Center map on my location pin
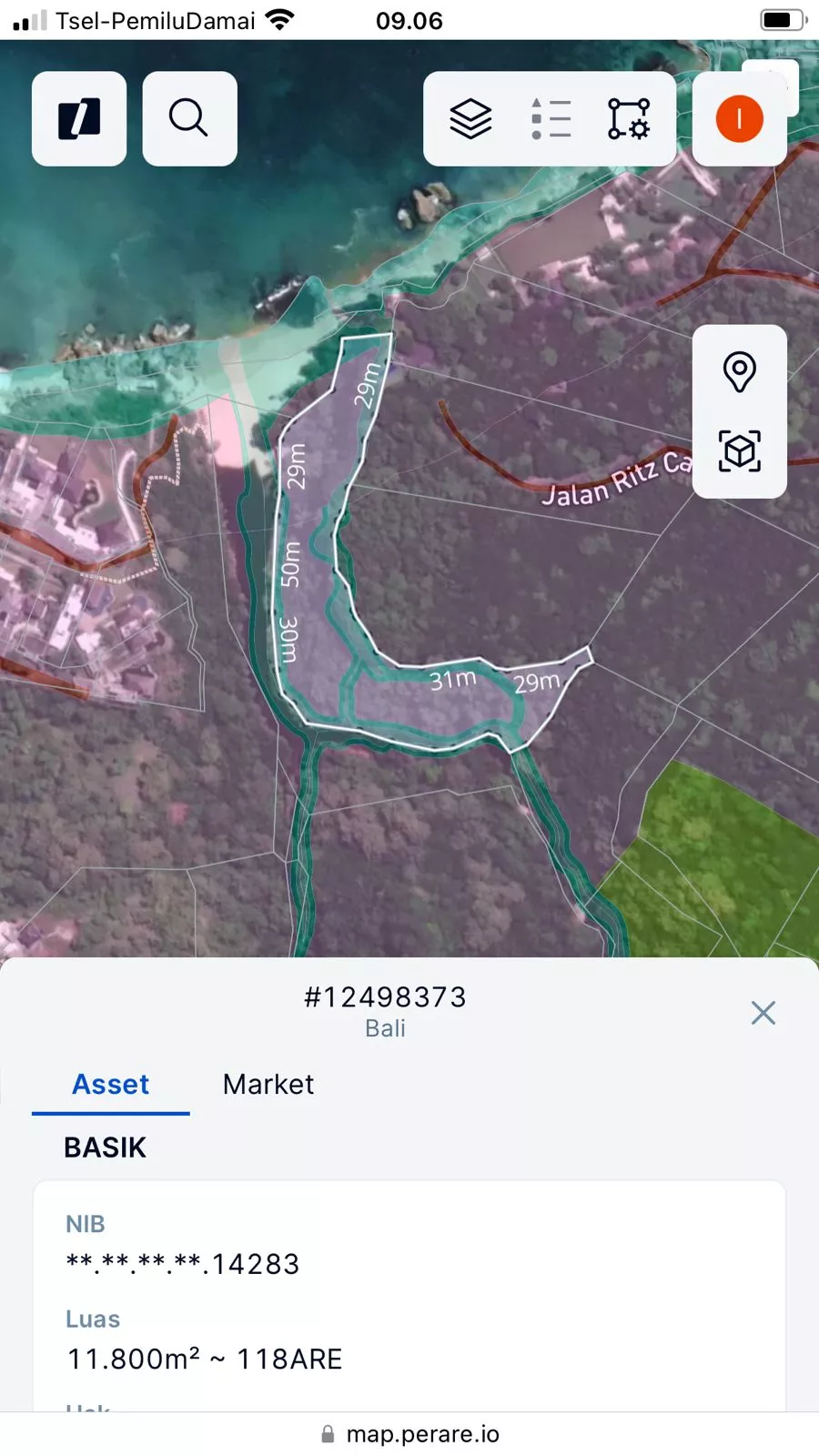This screenshot has width=819, height=1456. tap(739, 372)
